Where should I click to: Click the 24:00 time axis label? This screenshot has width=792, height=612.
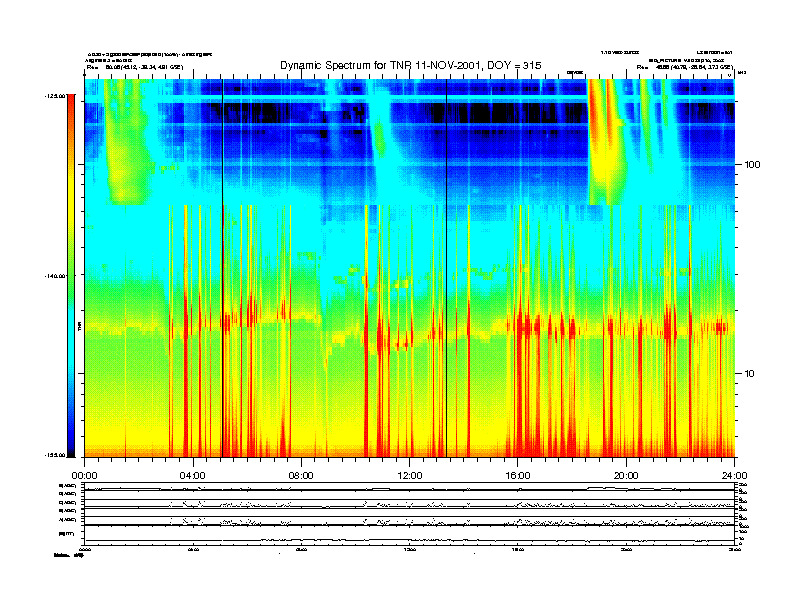734,476
